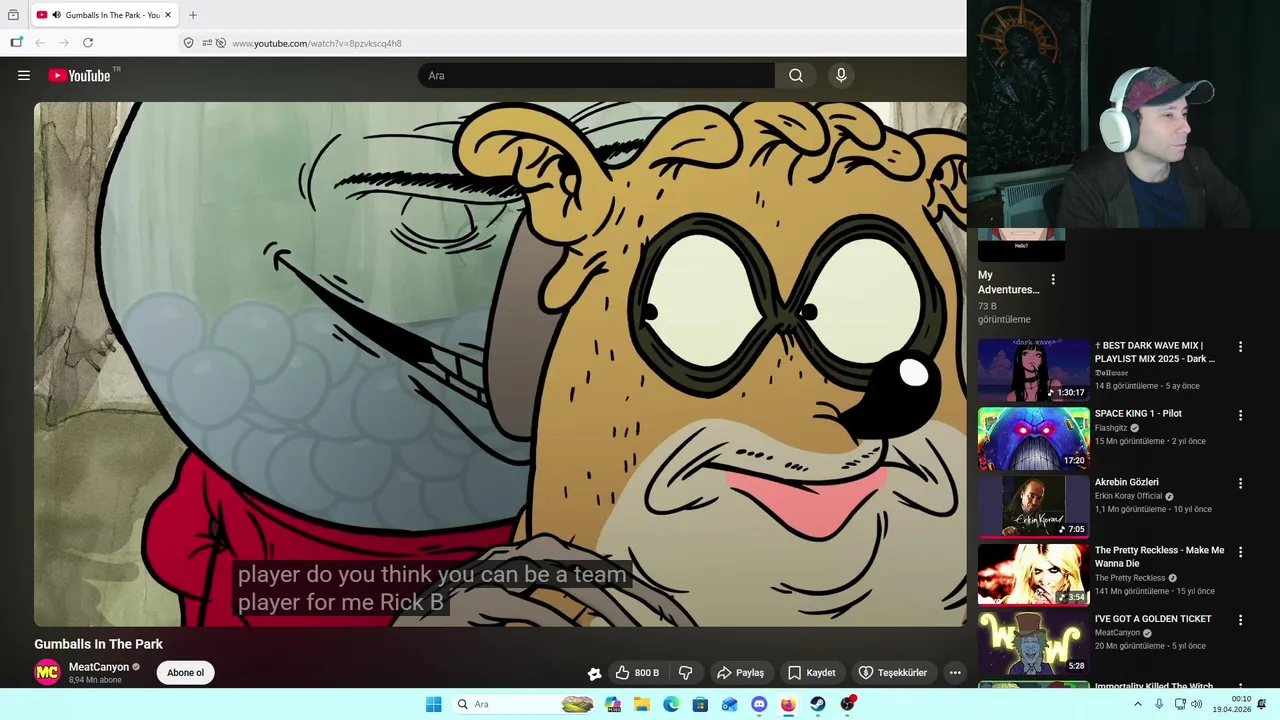Click the blocked autoplay permission icon
The height and width of the screenshot is (720, 1280).
tap(221, 43)
